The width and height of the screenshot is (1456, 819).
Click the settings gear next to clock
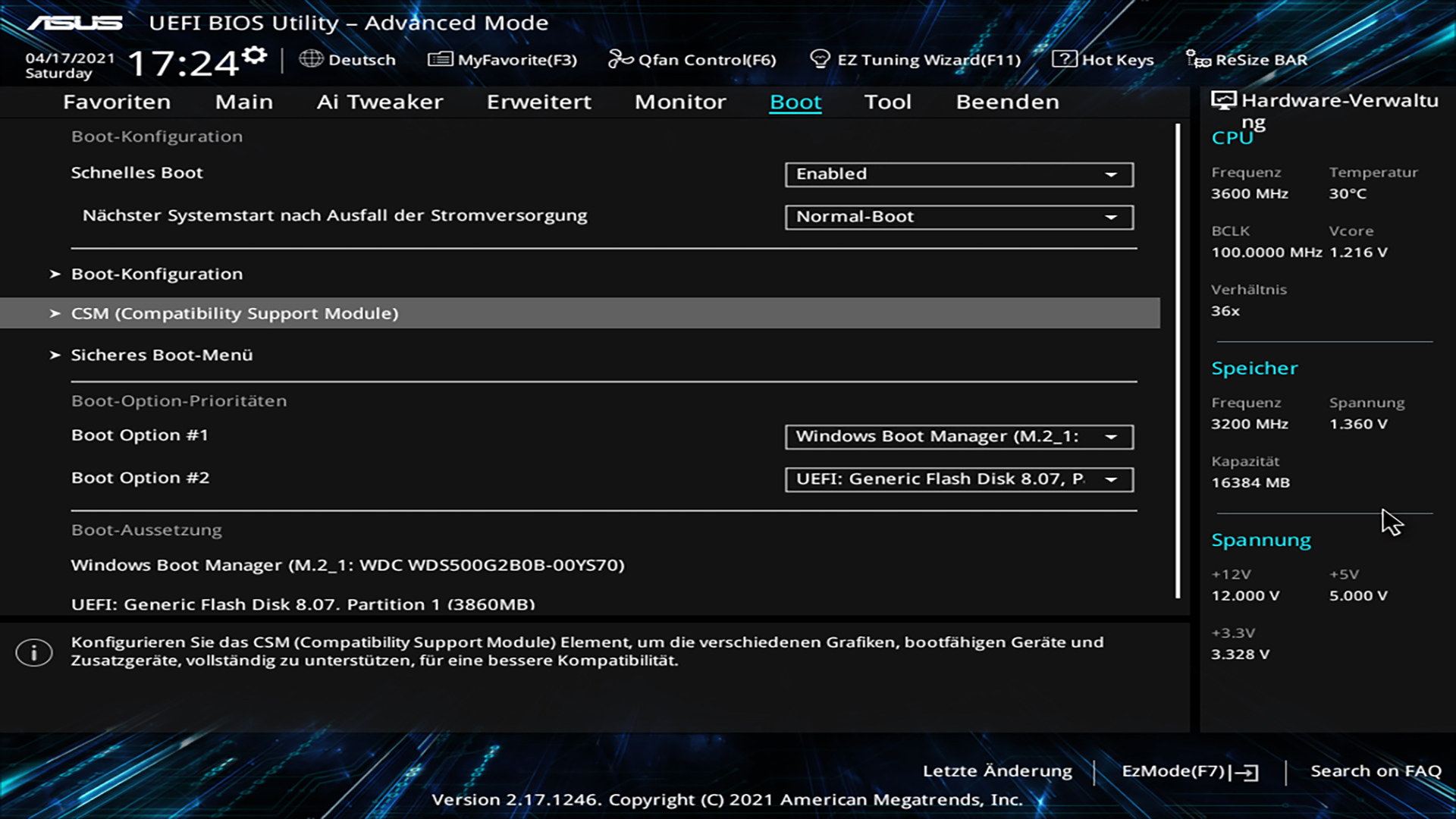(256, 55)
